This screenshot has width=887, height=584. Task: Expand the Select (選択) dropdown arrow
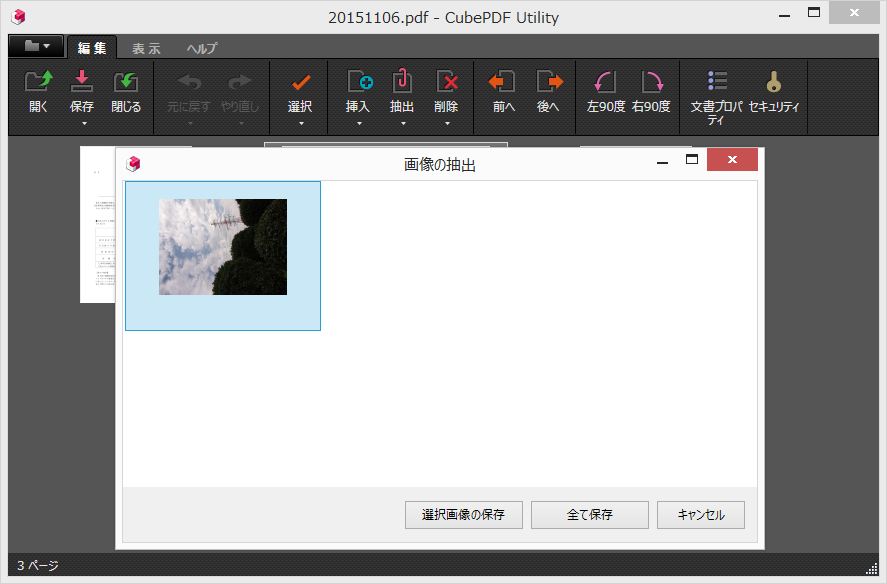[302, 123]
